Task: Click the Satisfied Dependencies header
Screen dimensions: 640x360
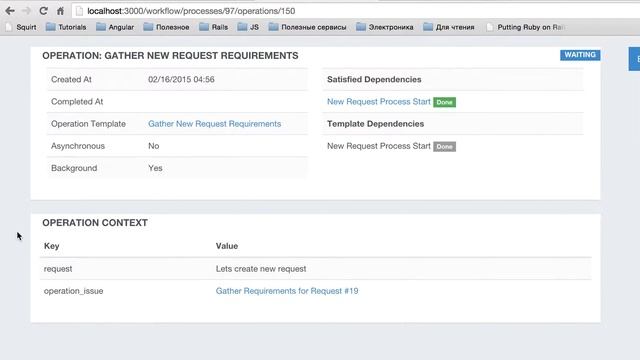Action: 374,80
